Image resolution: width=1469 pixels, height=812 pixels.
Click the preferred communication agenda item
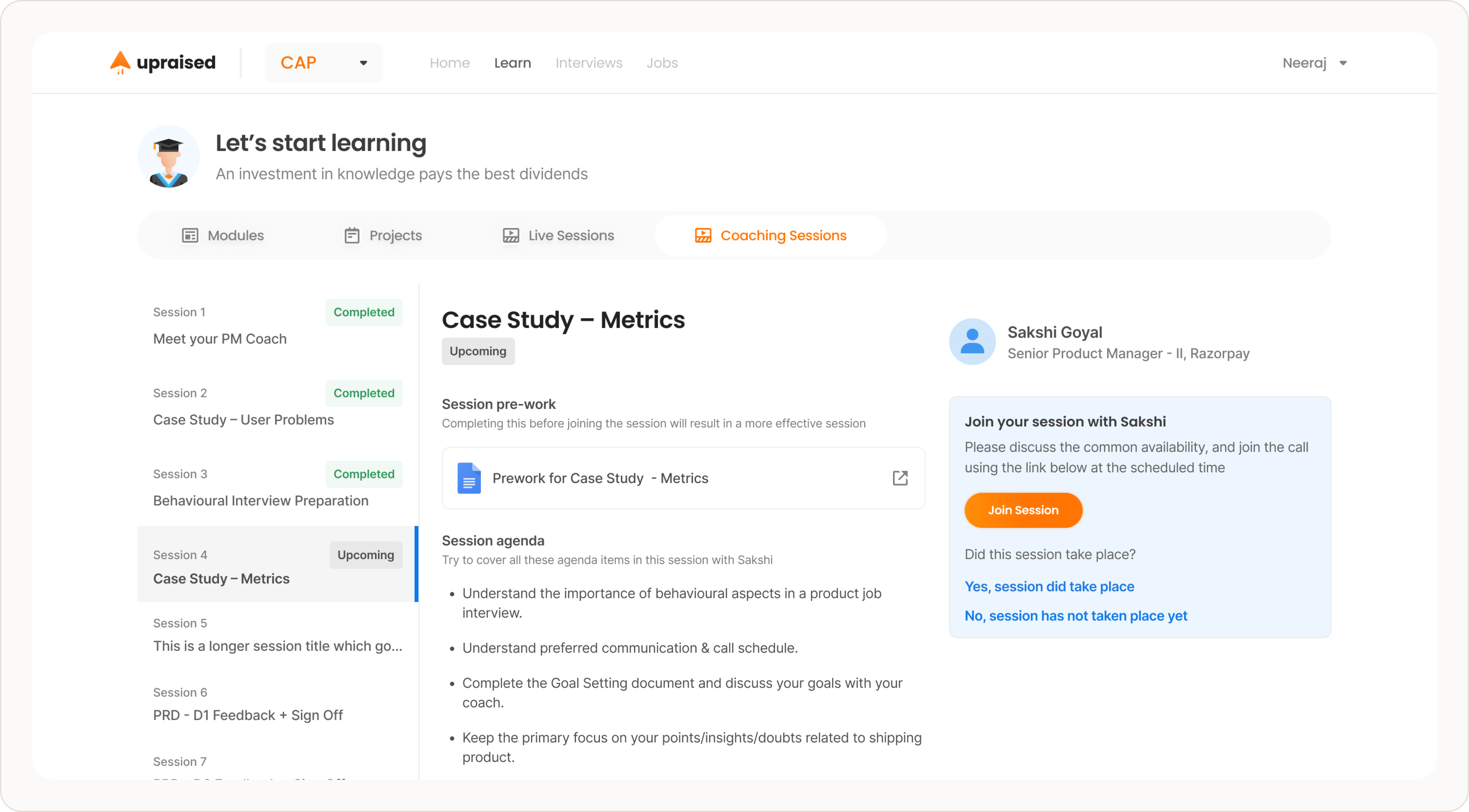(x=630, y=648)
